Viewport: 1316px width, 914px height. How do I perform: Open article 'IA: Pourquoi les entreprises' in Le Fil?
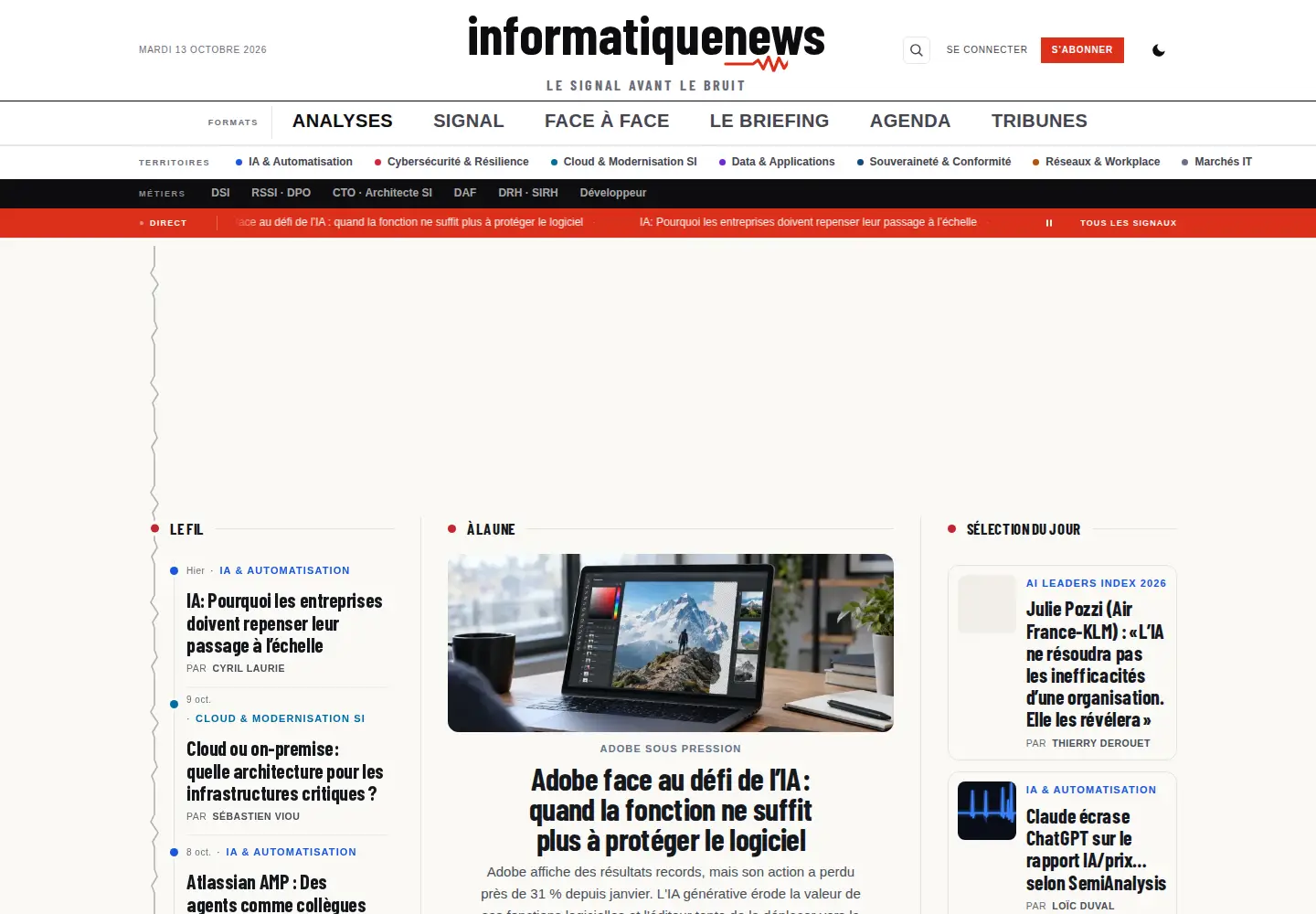[284, 623]
